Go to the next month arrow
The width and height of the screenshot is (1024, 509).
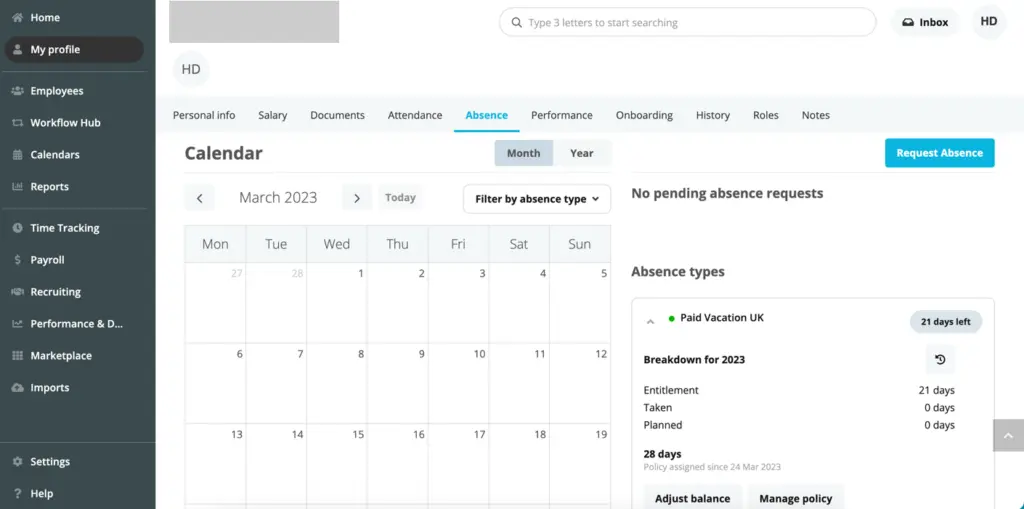click(x=357, y=198)
